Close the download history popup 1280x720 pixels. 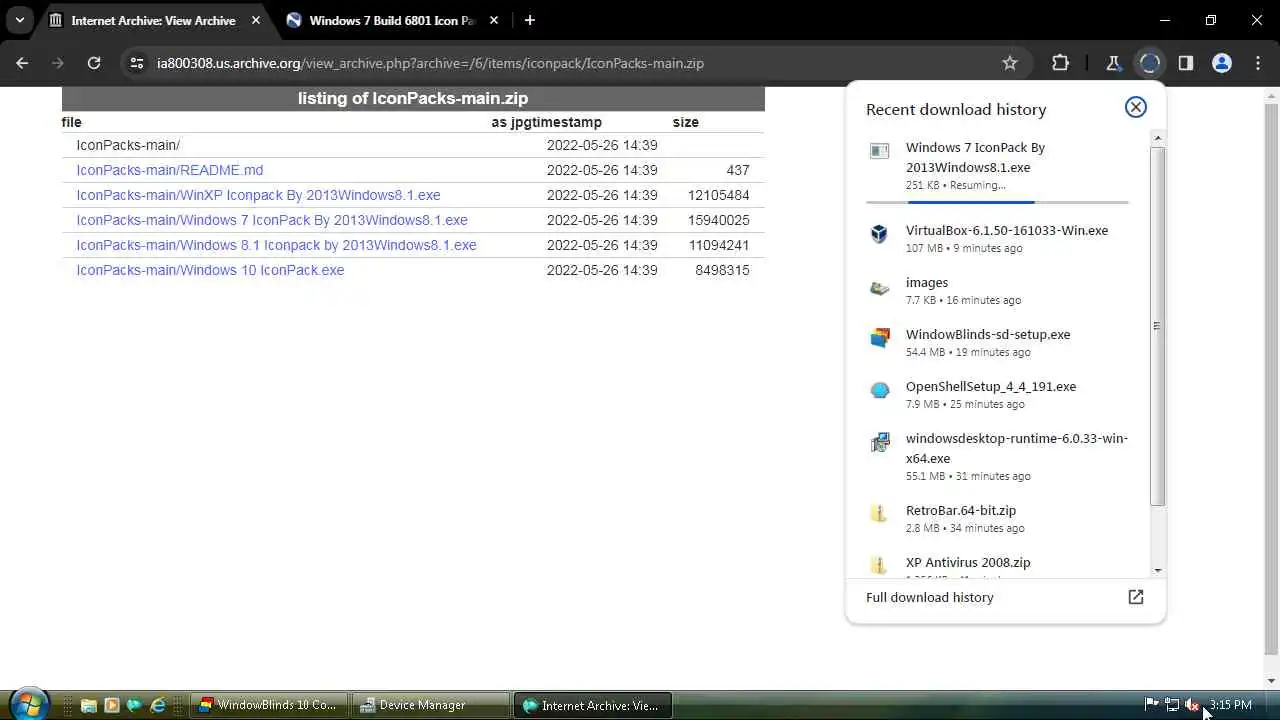pos(1135,107)
